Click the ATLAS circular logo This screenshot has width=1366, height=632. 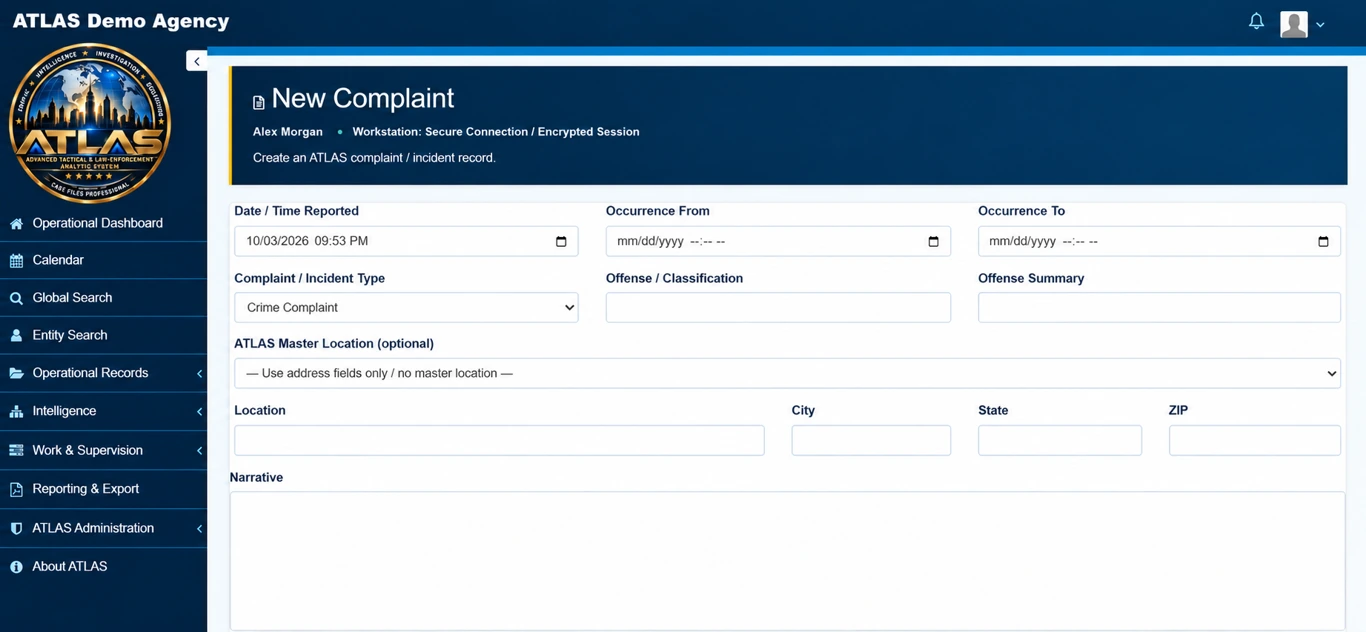(90, 123)
